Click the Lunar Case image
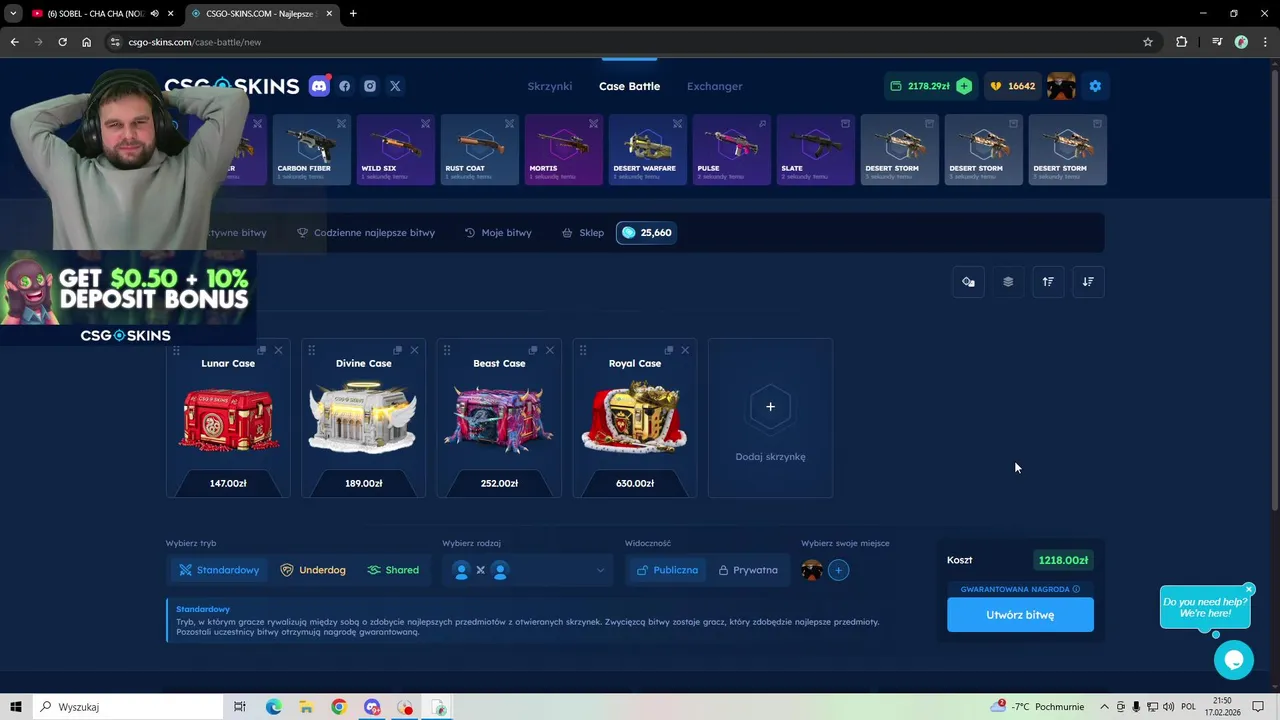The image size is (1280, 720). click(x=228, y=420)
